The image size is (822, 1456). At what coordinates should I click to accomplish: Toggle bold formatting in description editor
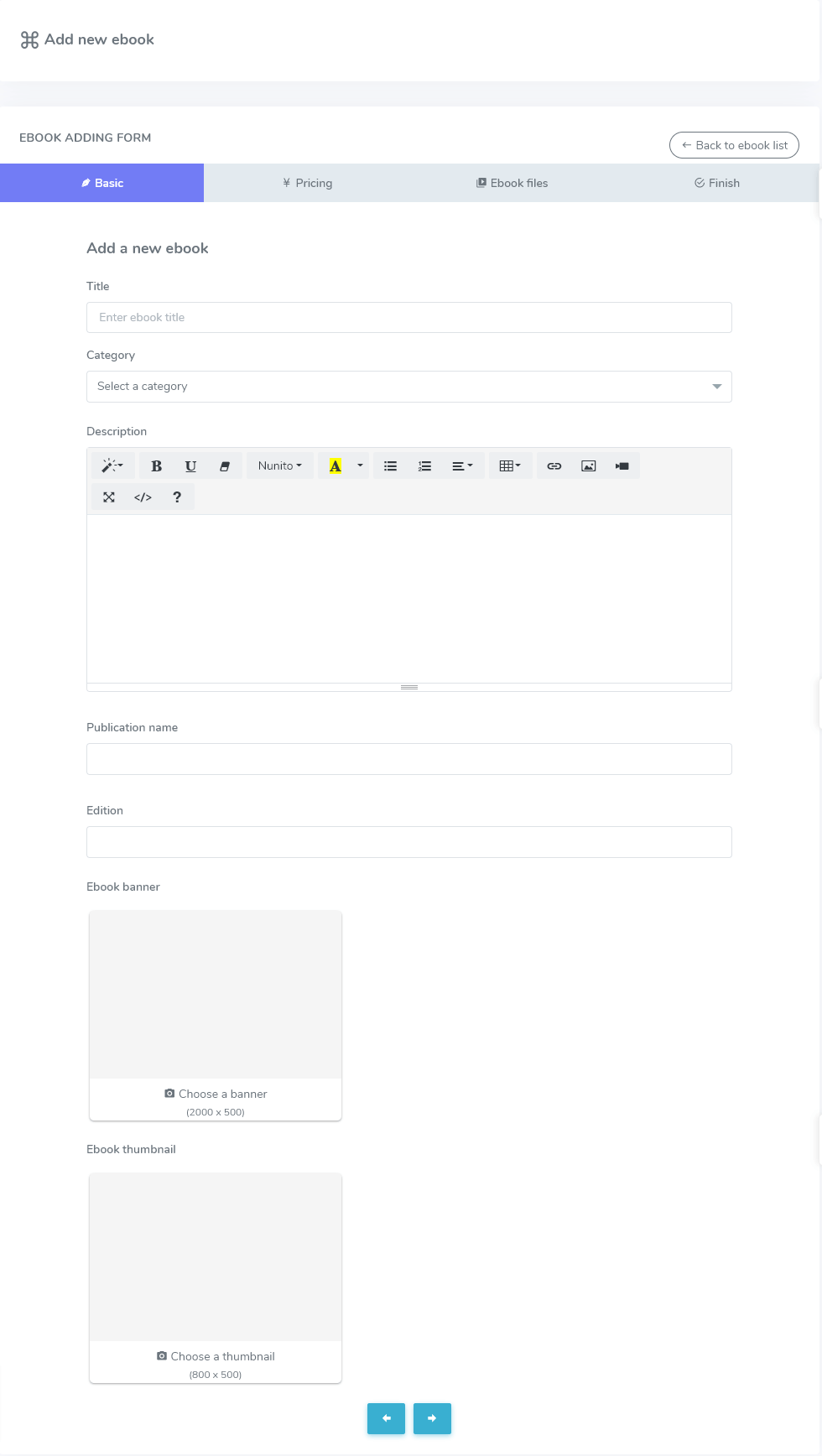tap(156, 466)
